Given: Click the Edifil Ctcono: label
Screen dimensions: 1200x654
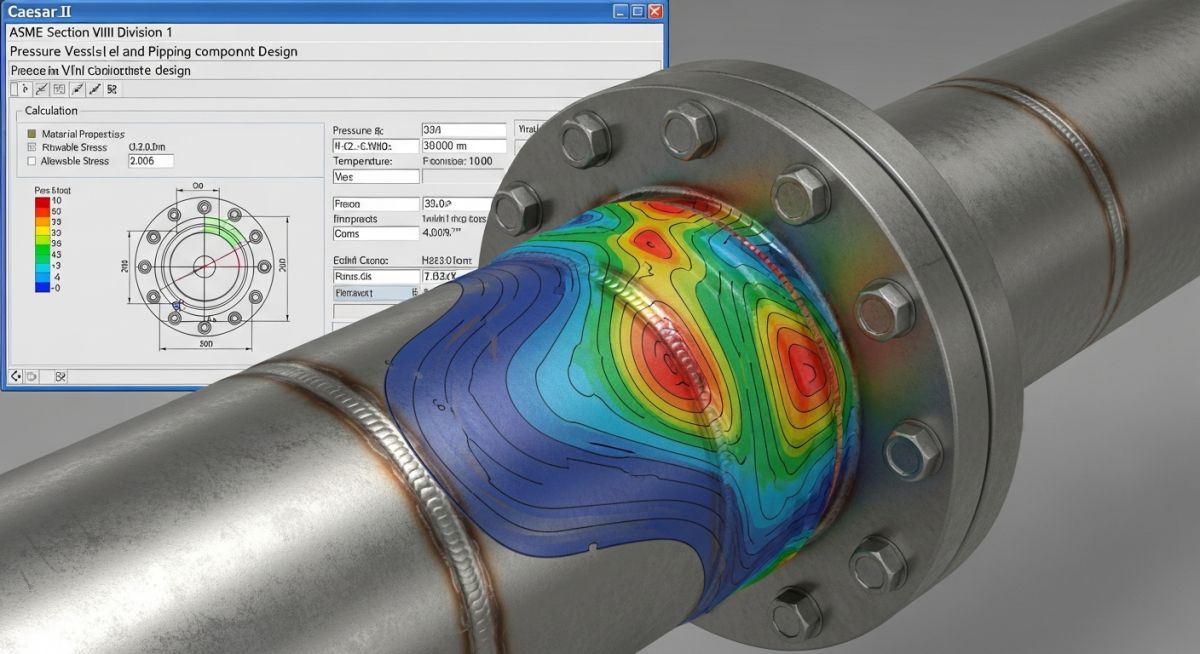Looking at the screenshot, I should (361, 261).
